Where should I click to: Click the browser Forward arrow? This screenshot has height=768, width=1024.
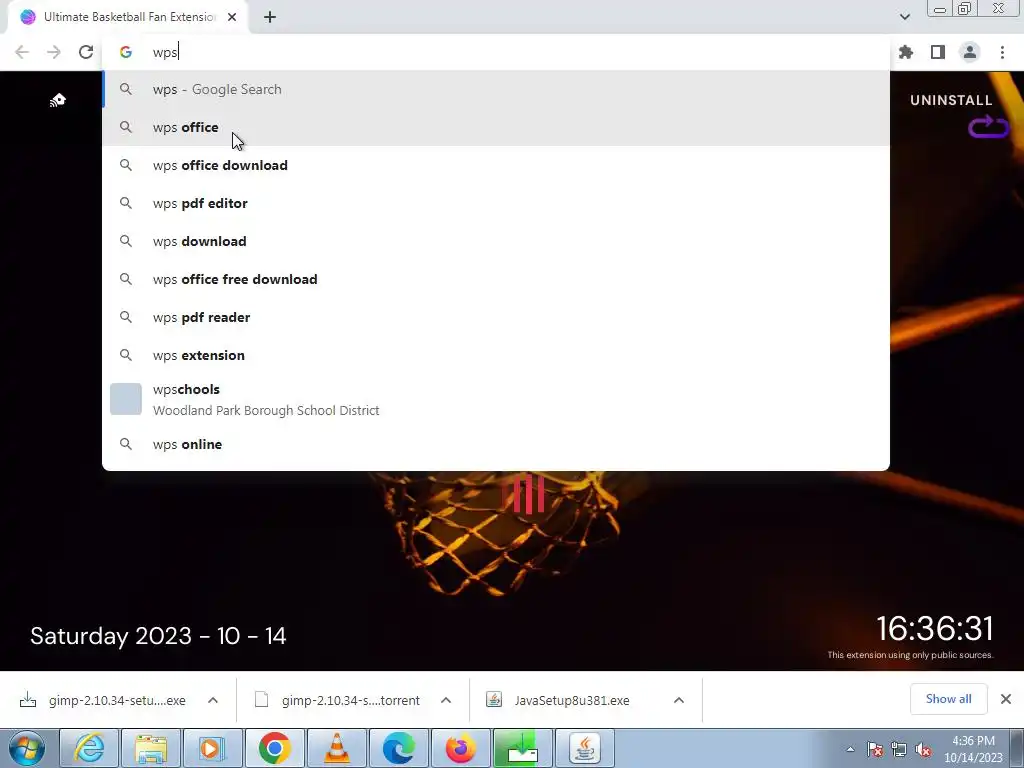click(54, 52)
